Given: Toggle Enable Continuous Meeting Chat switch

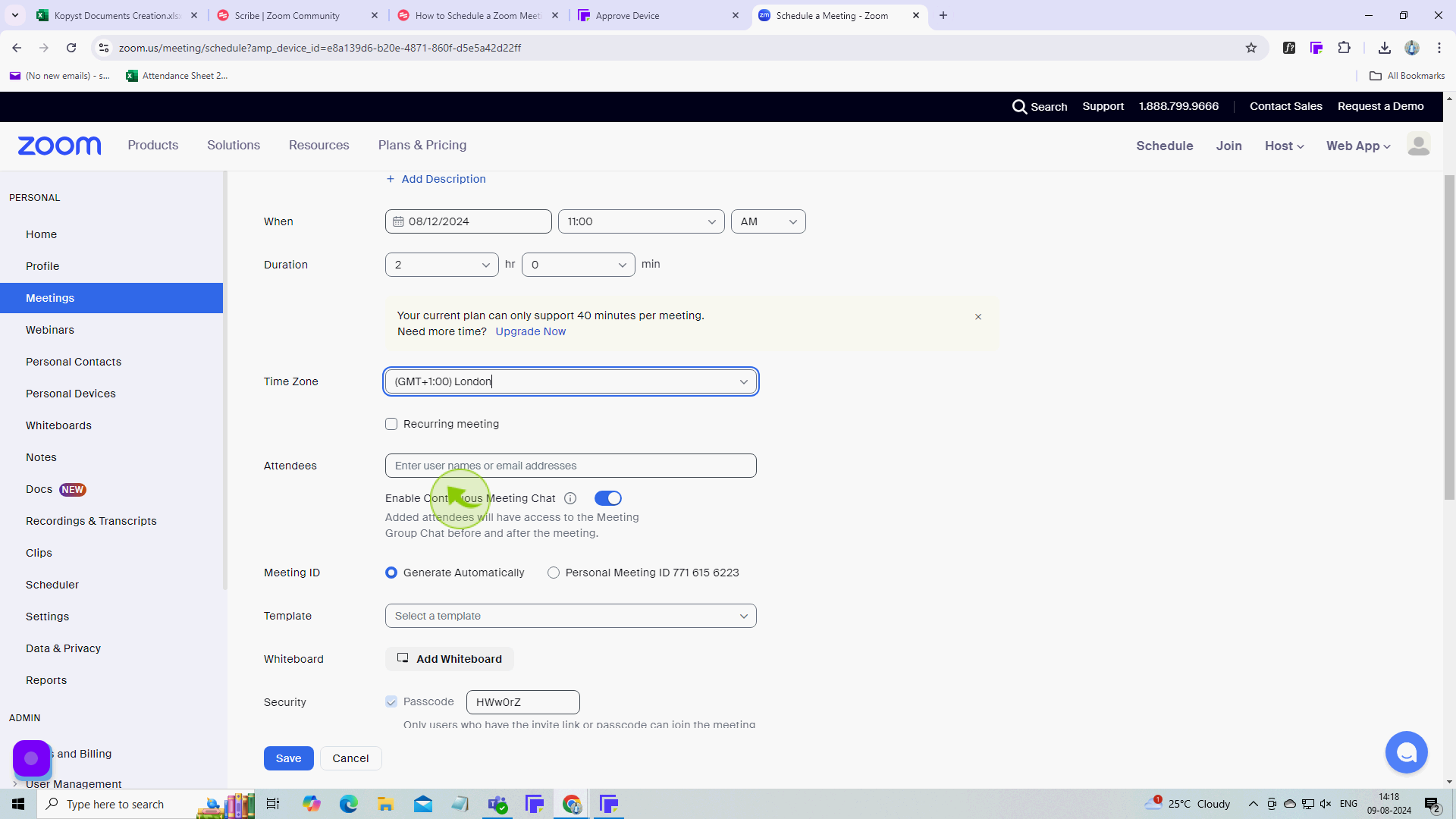Looking at the screenshot, I should coord(608,498).
